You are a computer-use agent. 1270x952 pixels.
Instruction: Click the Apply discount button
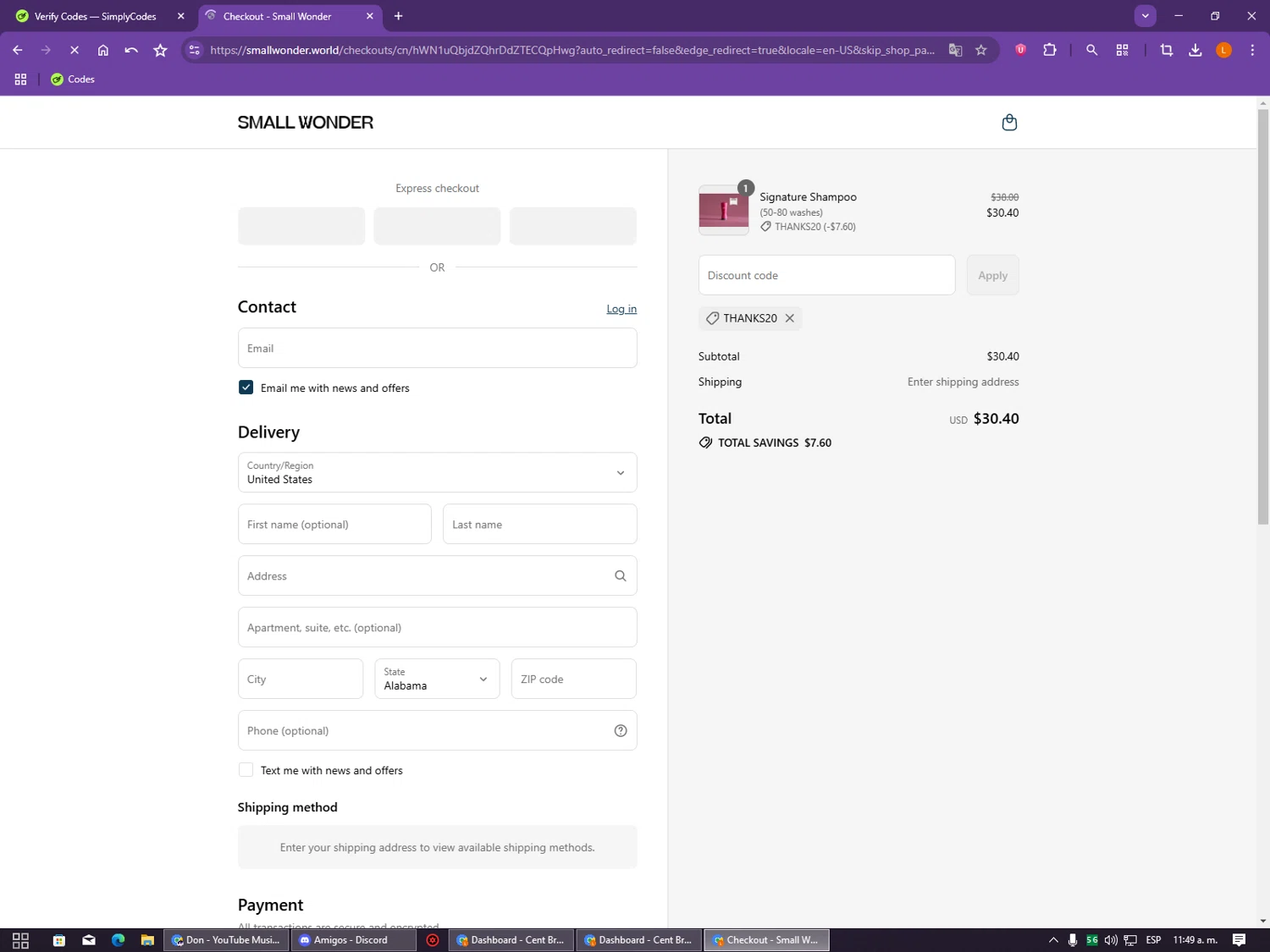[x=992, y=275]
